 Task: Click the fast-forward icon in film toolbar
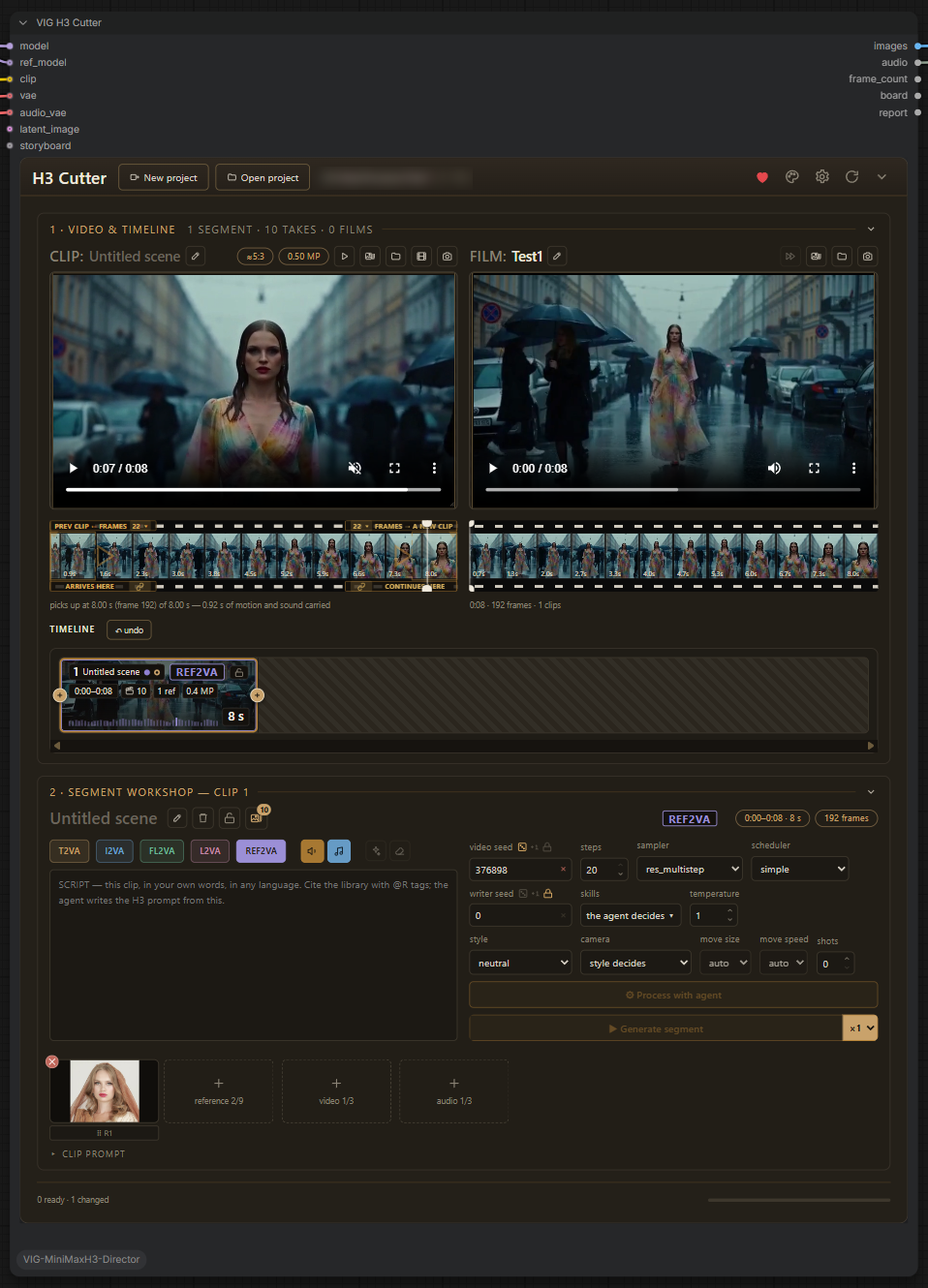point(790,257)
